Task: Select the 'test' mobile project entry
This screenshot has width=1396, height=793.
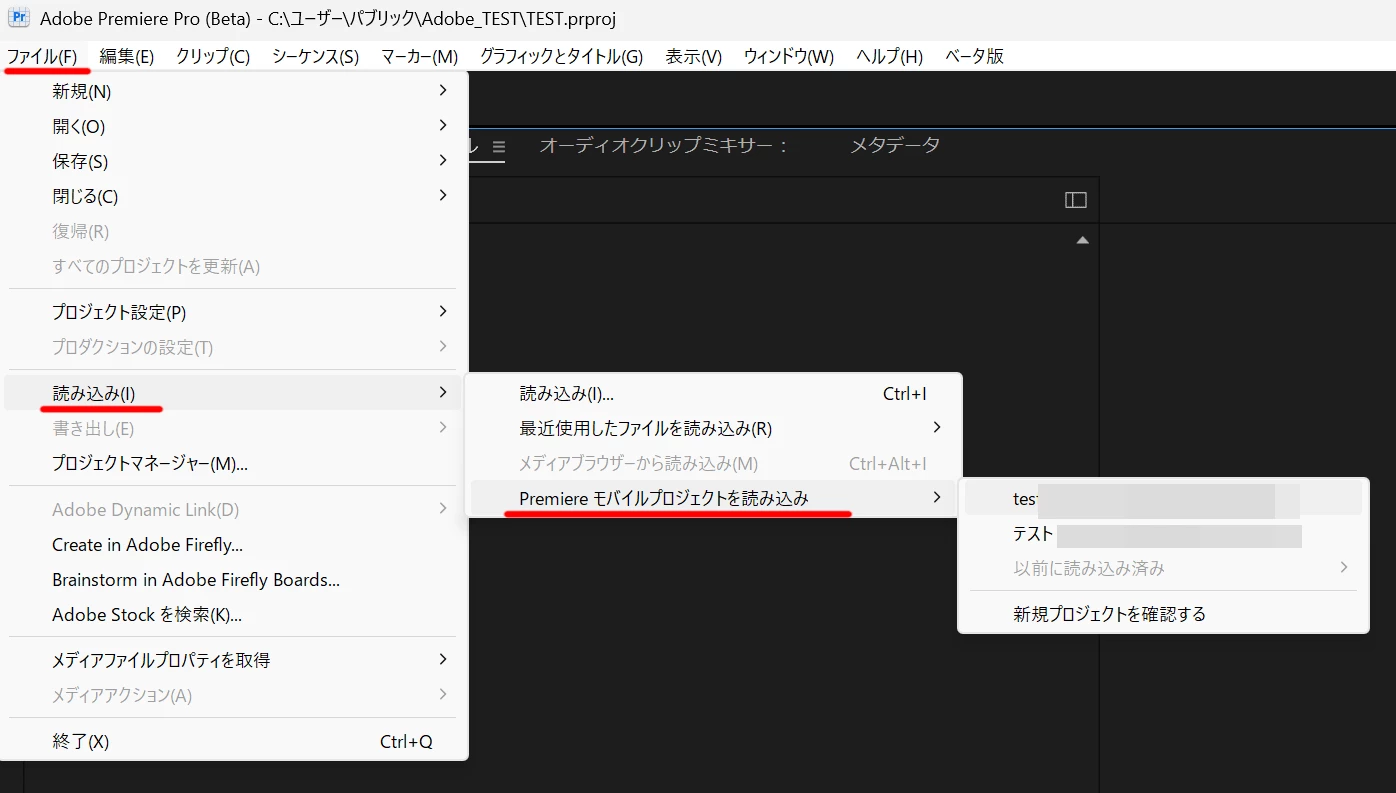Action: 1163,499
